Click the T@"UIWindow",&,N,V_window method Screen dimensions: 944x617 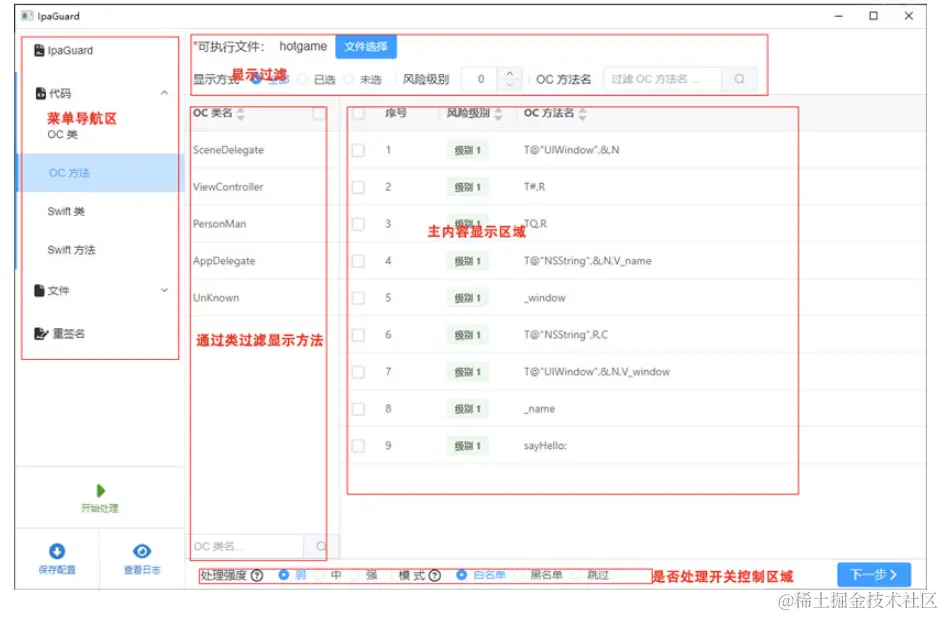(x=597, y=371)
